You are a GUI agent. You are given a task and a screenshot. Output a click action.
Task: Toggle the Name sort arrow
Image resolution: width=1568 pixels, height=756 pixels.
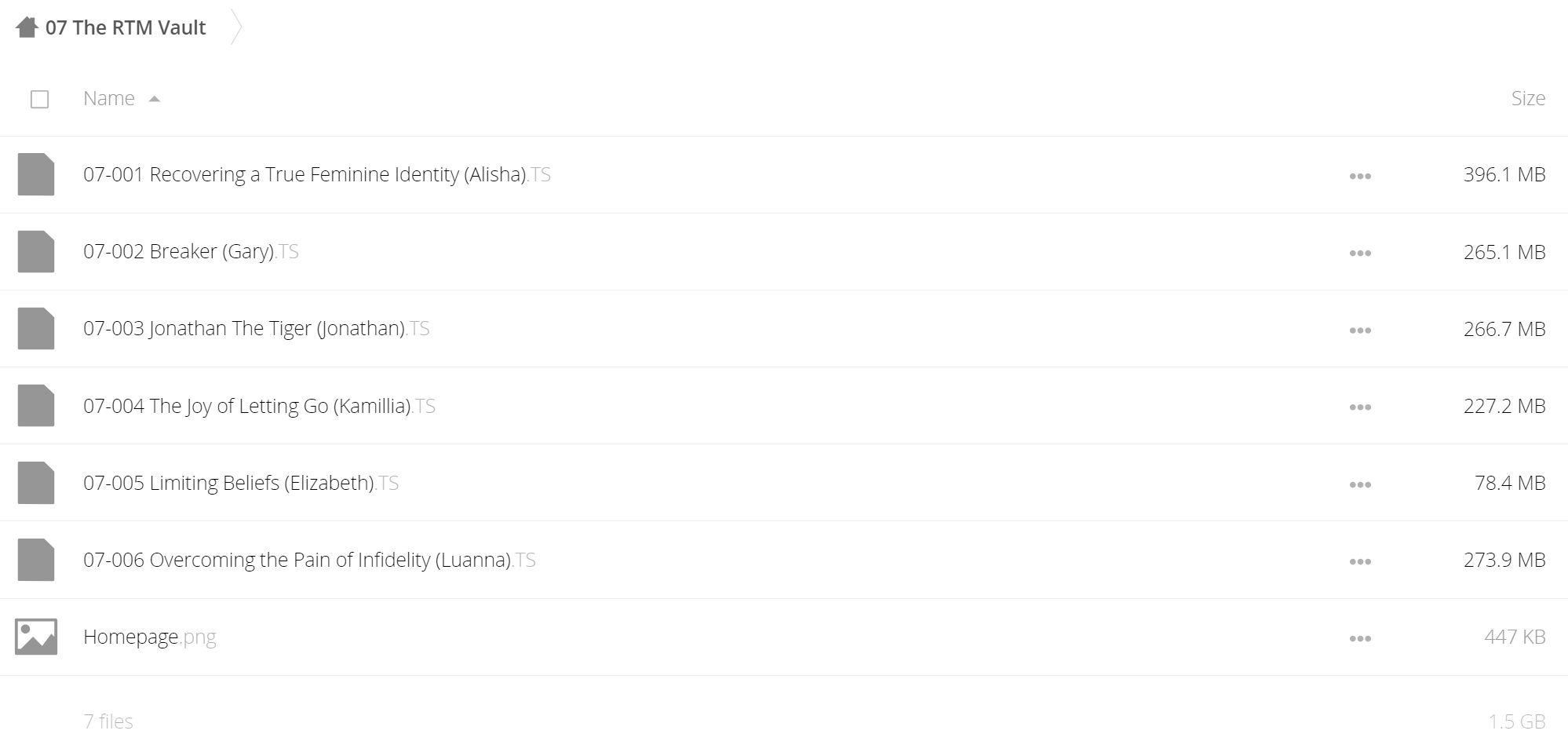tap(155, 99)
